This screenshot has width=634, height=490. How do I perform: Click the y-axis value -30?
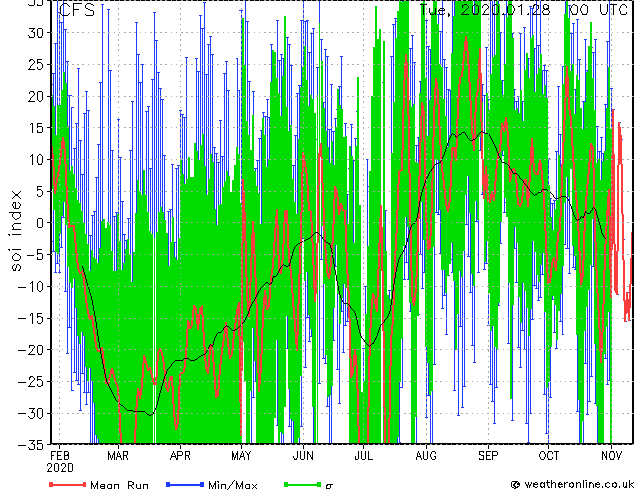point(30,413)
